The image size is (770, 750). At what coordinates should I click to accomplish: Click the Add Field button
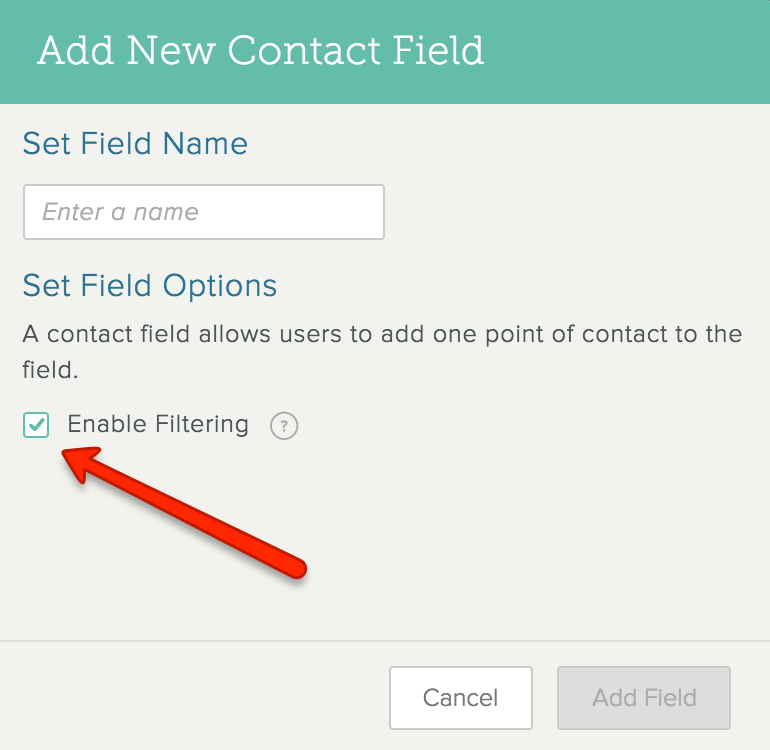click(x=644, y=698)
